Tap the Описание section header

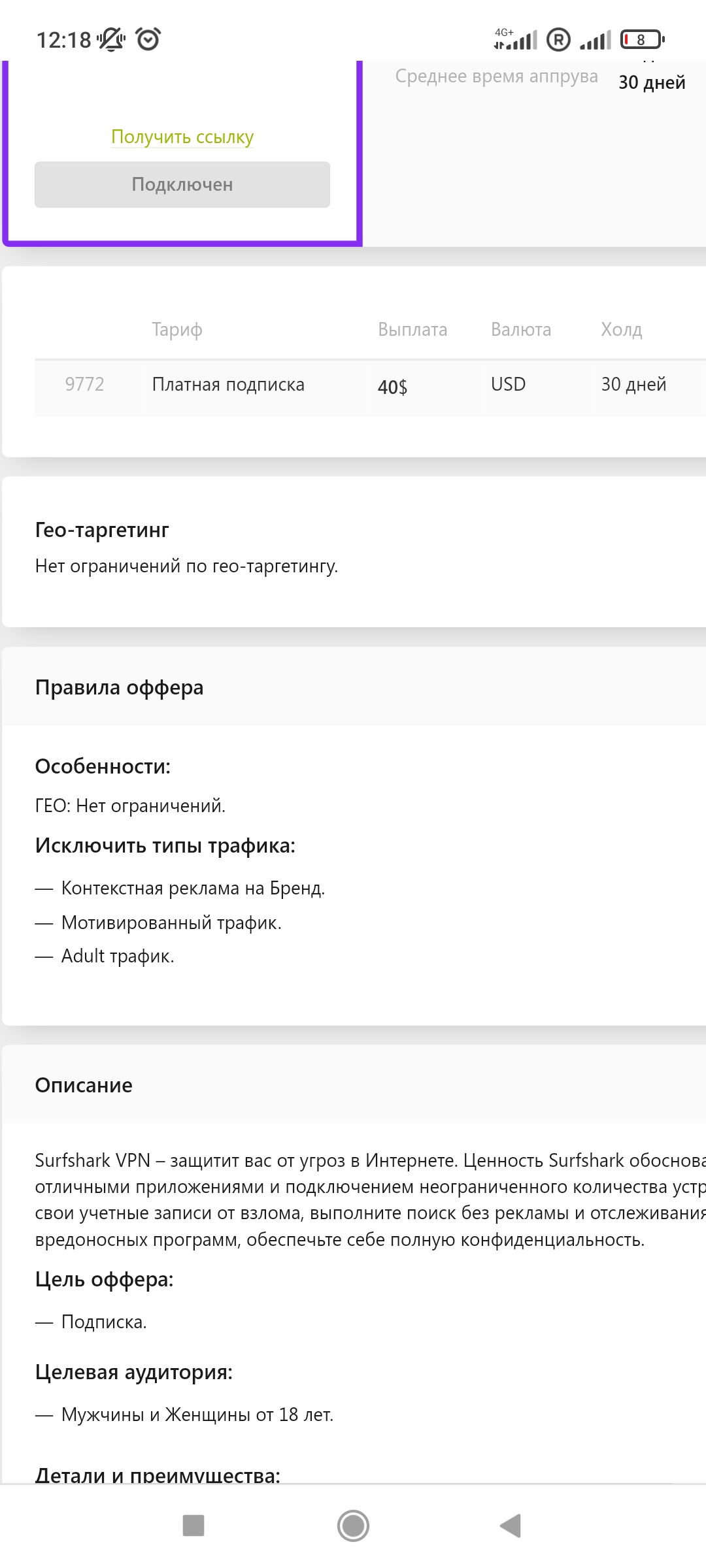(84, 1085)
